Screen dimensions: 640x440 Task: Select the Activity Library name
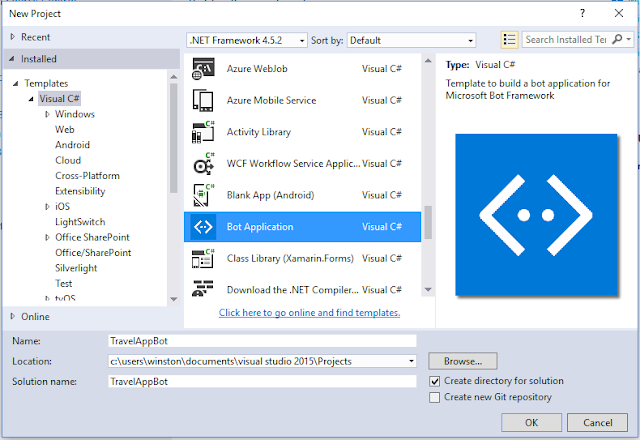pyautogui.click(x=259, y=132)
